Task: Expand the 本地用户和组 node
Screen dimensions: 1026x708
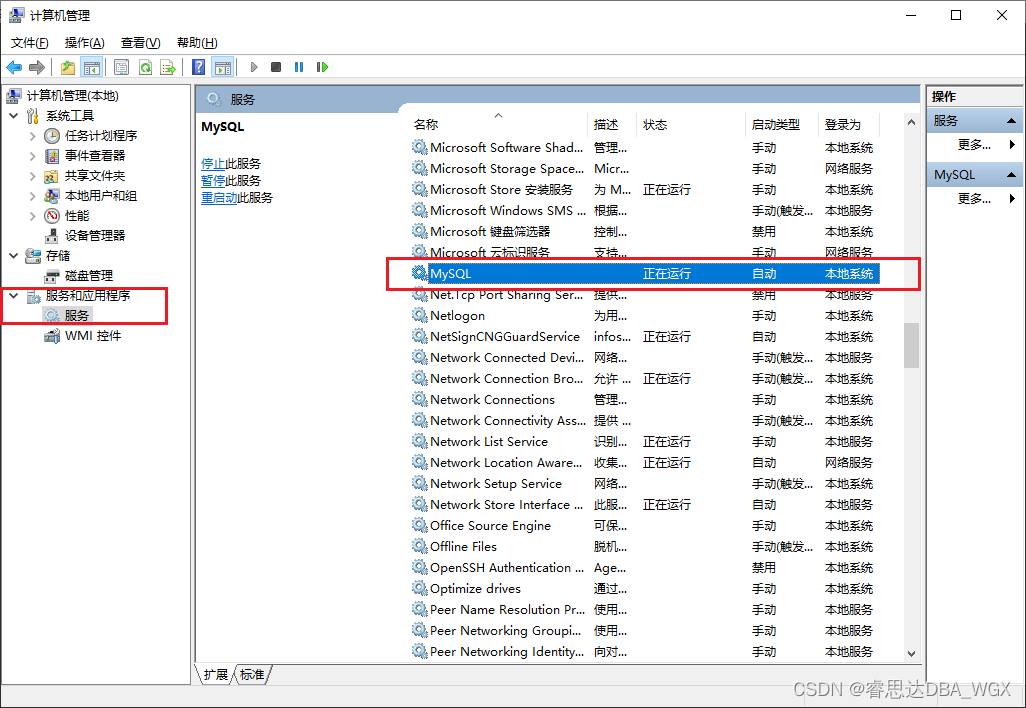Action: [x=32, y=196]
